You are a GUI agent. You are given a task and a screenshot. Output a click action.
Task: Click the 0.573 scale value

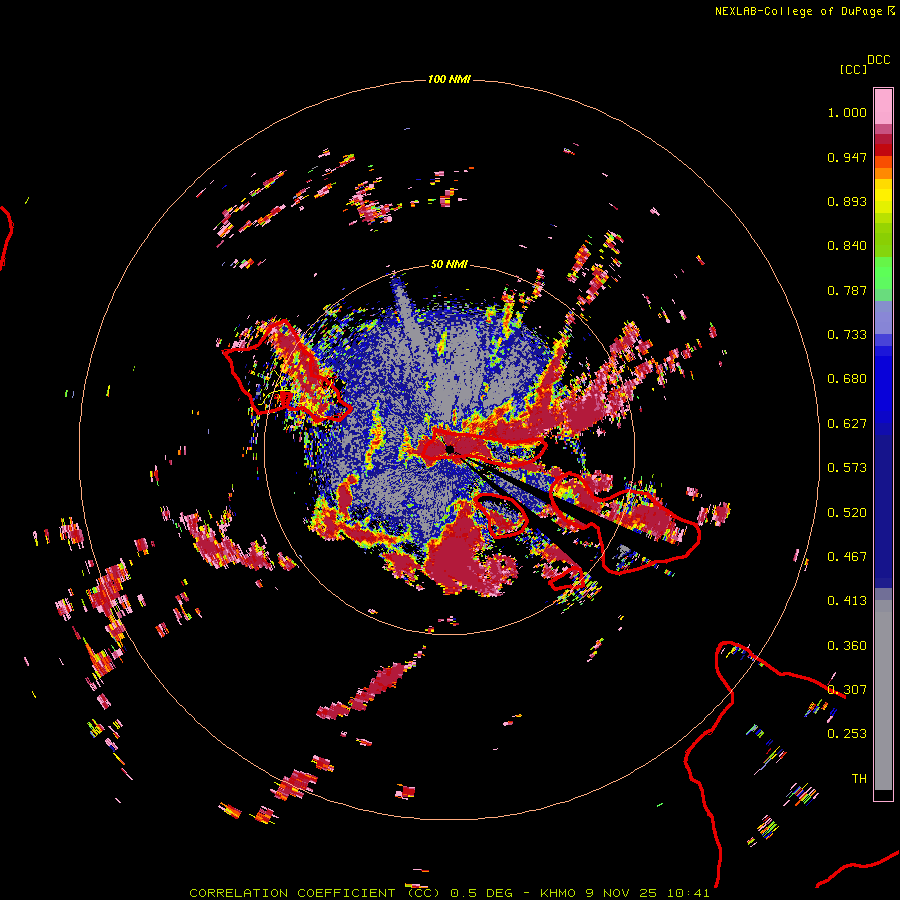tap(847, 468)
